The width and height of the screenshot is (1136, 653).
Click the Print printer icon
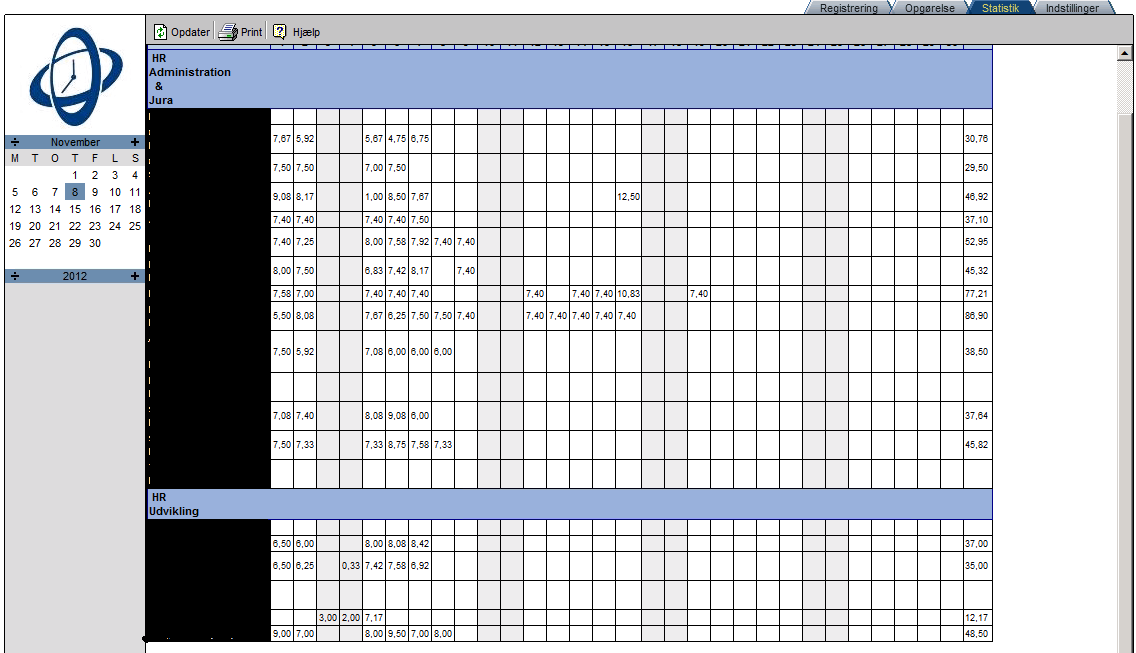point(228,32)
